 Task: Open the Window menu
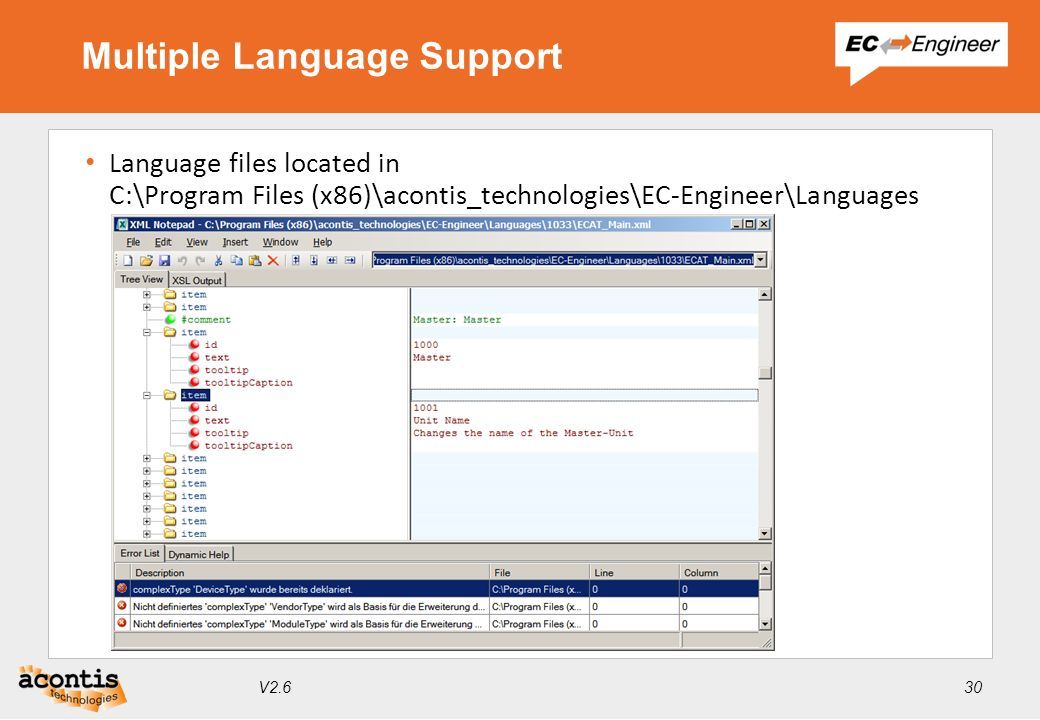point(281,242)
